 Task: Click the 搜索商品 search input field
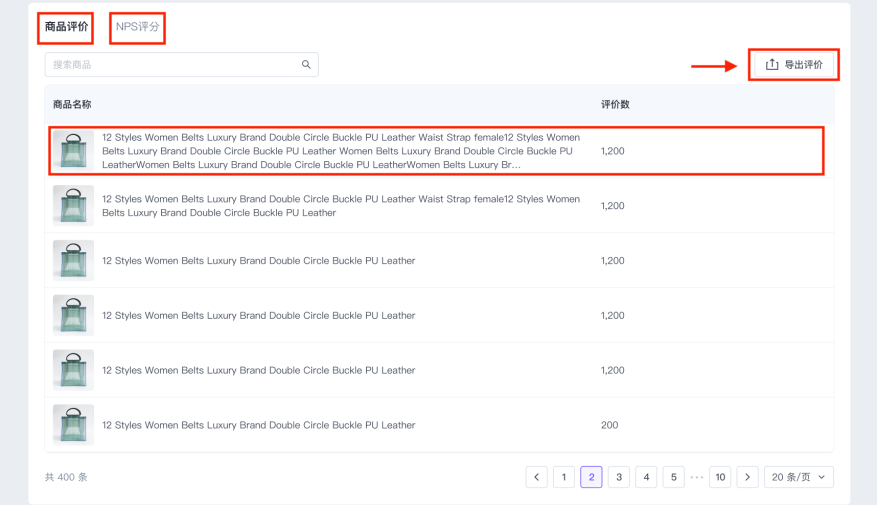pyautogui.click(x=170, y=65)
